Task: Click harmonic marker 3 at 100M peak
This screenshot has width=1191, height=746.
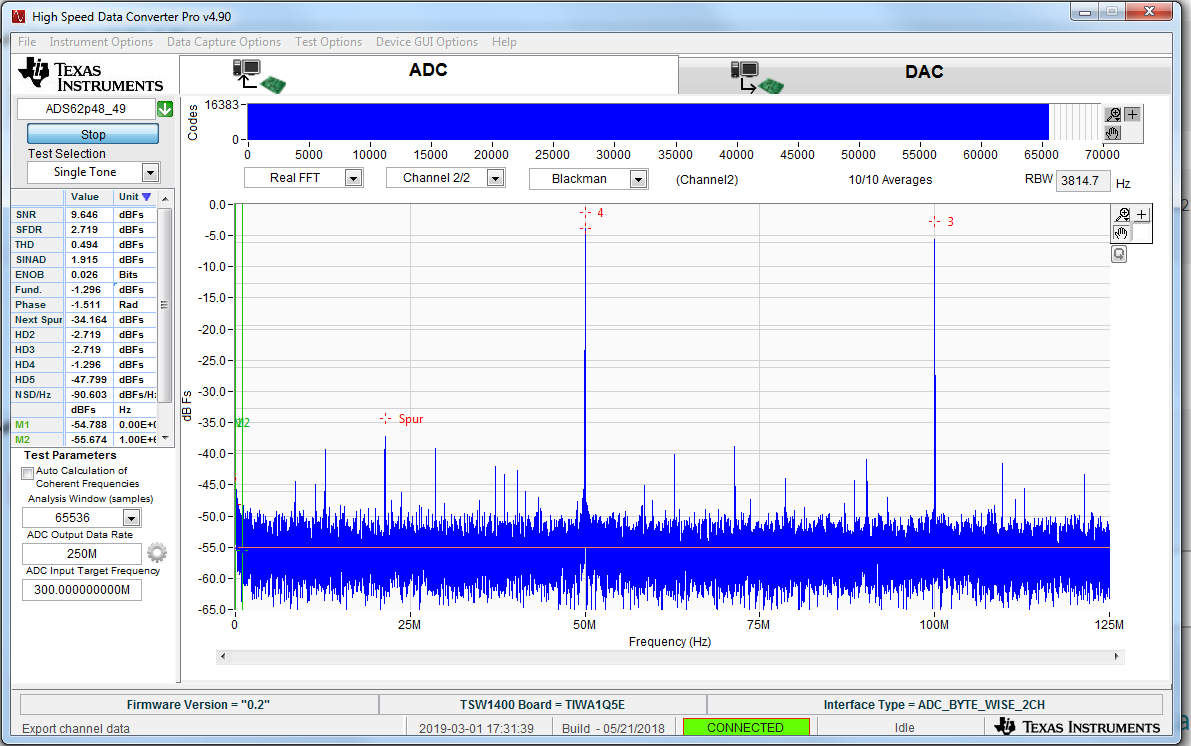Action: pyautogui.click(x=950, y=222)
